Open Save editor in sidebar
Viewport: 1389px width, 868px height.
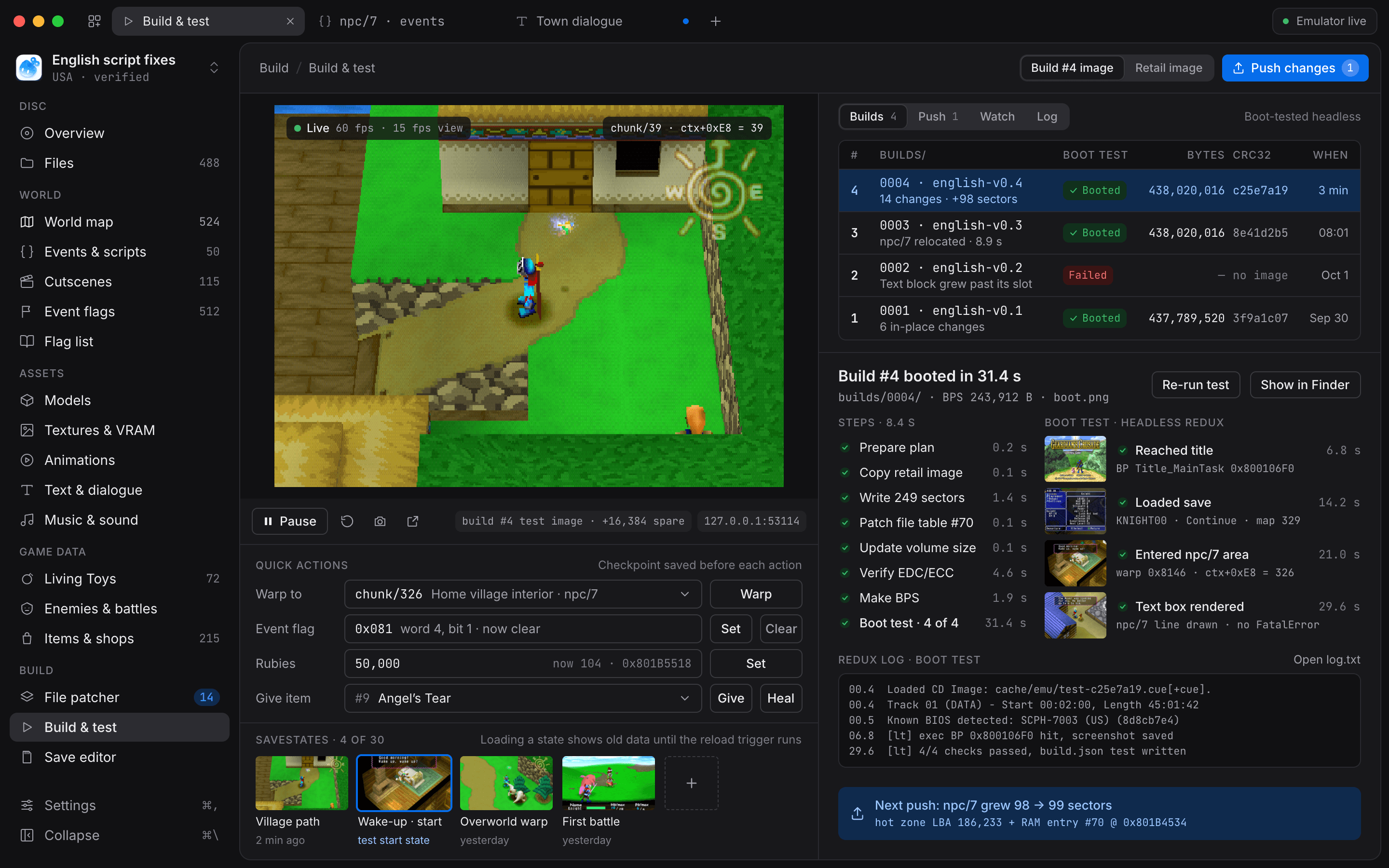120,757
